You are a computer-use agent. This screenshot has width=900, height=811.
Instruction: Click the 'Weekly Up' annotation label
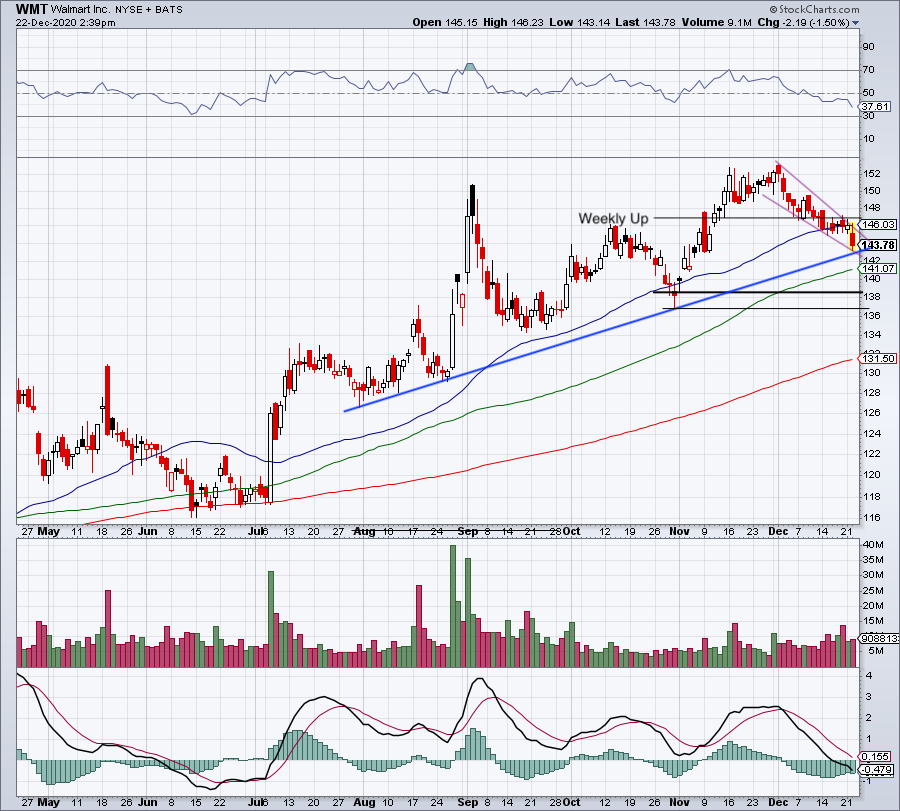pyautogui.click(x=613, y=218)
